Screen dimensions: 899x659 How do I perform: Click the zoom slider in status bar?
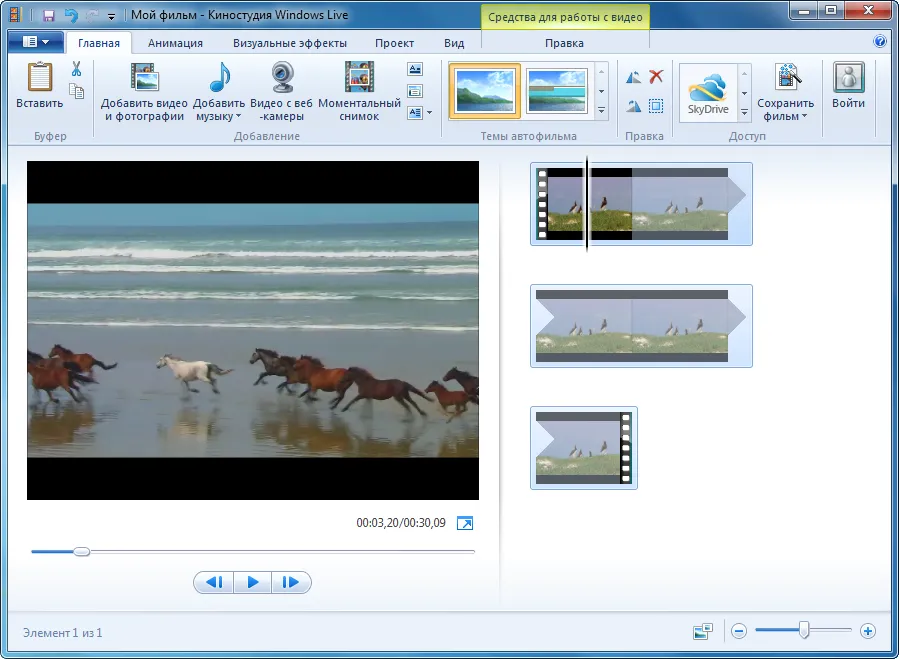[x=804, y=630]
